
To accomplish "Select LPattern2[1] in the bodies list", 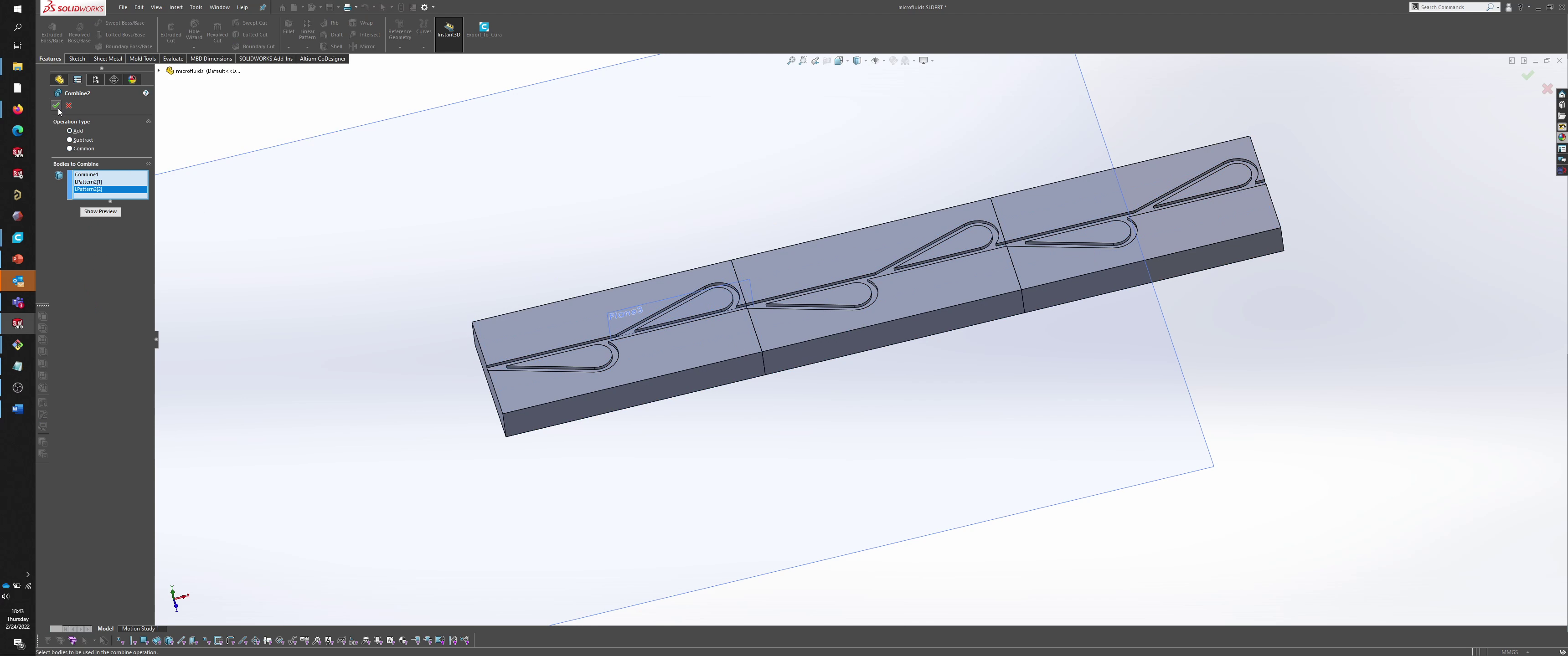I will coord(110,182).
